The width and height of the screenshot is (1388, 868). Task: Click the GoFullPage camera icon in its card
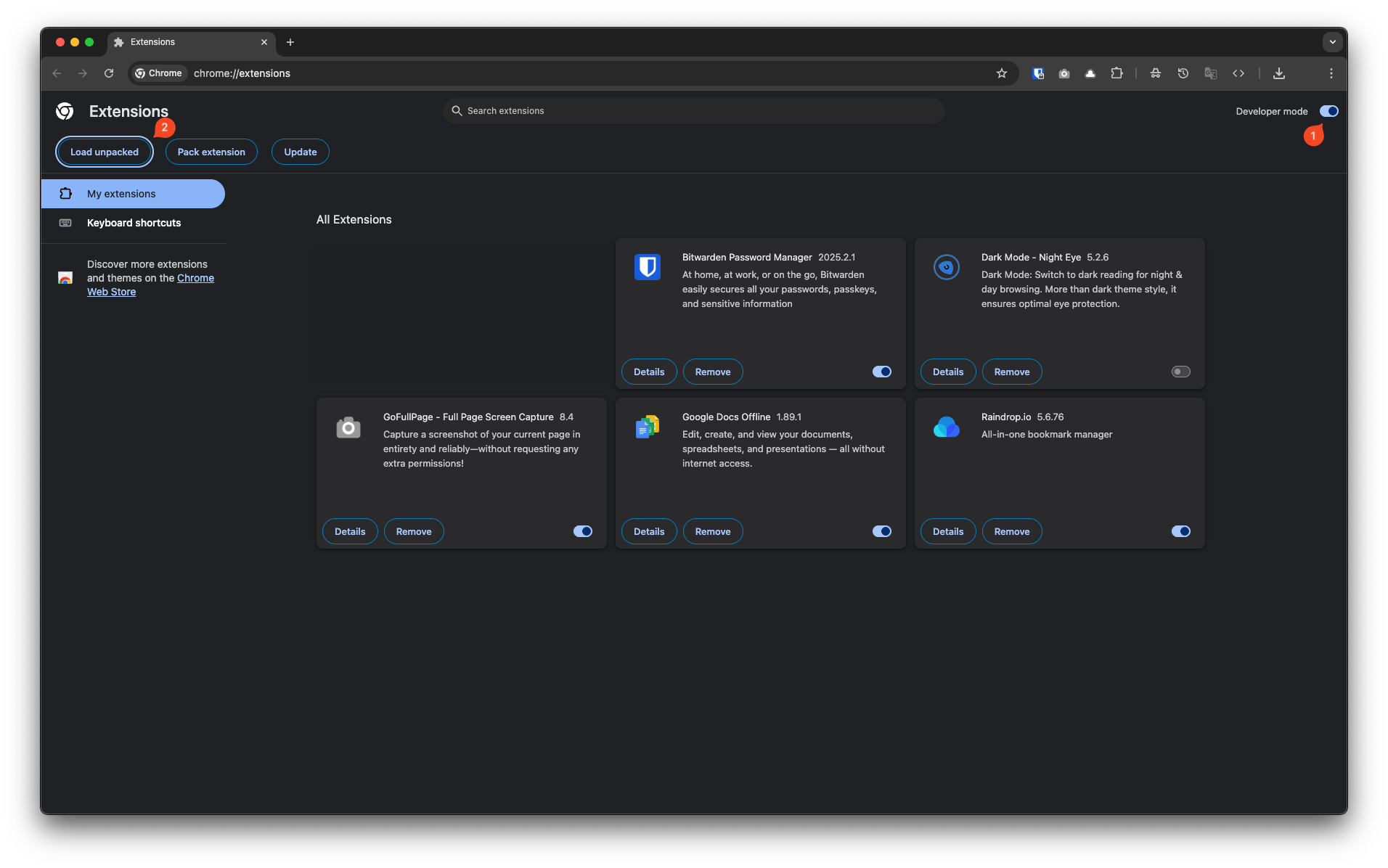coord(348,427)
